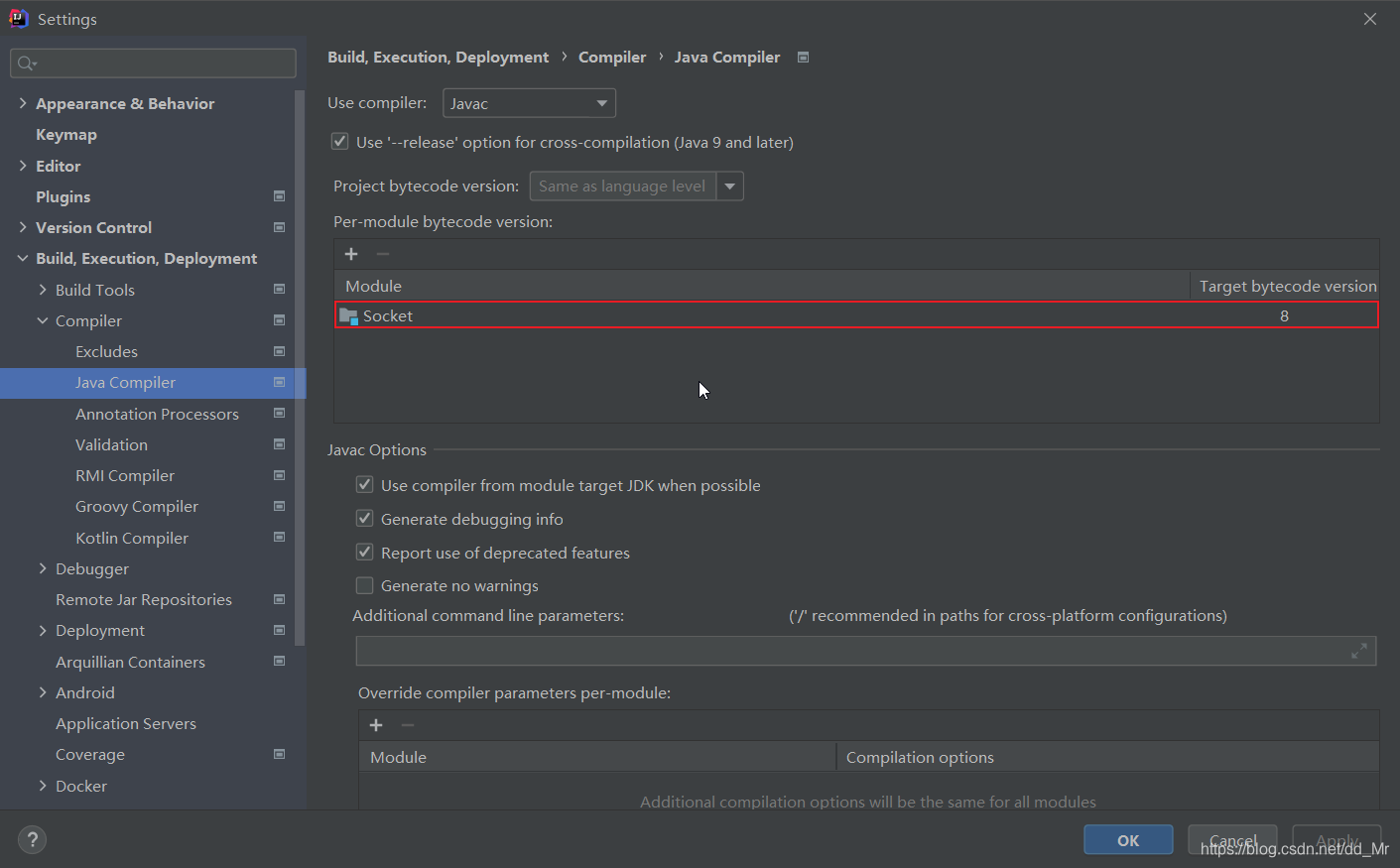Open the Plugins settings page
The width and height of the screenshot is (1400, 868).
tap(63, 196)
